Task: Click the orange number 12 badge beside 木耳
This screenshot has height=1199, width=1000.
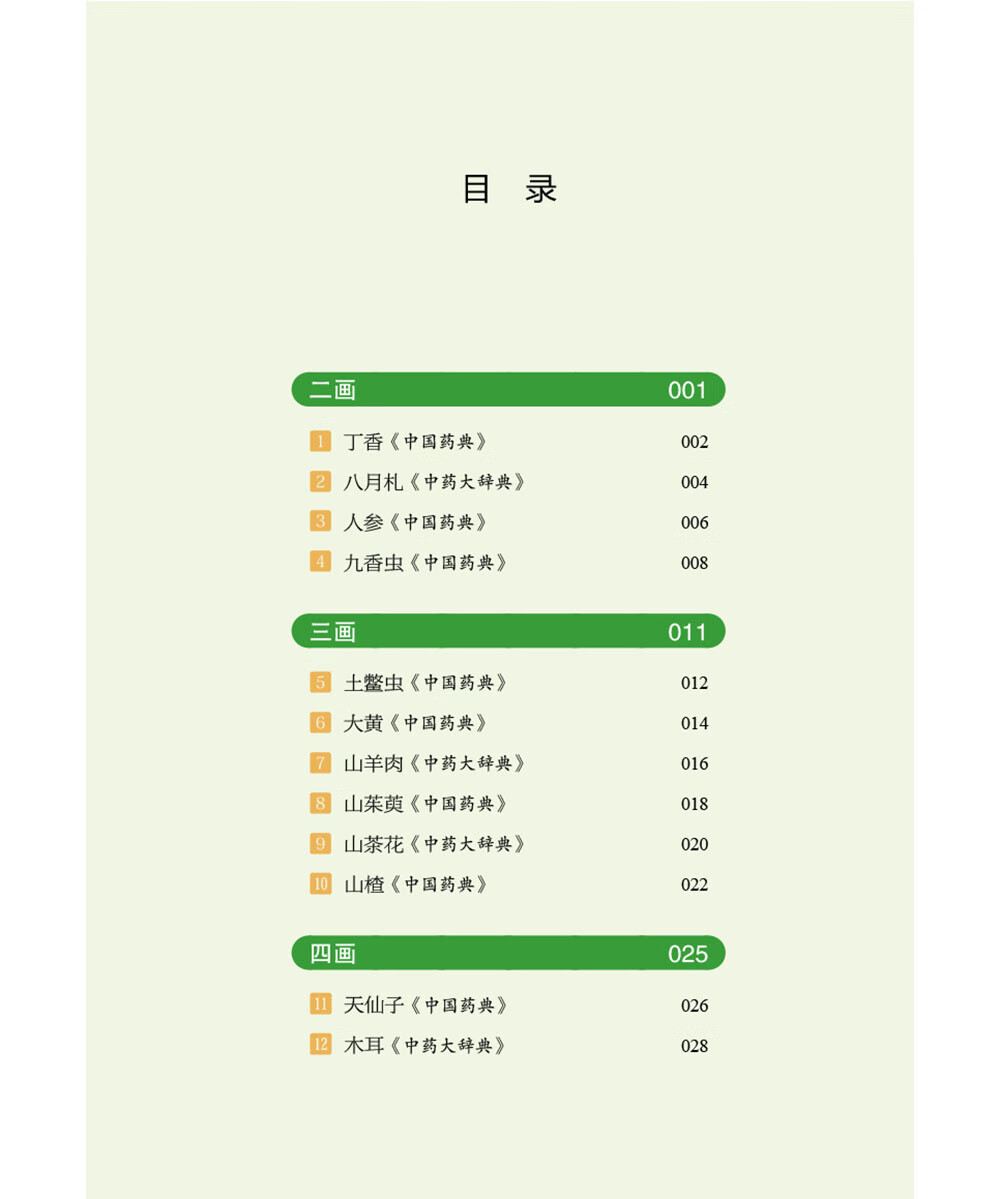Action: 320,1045
